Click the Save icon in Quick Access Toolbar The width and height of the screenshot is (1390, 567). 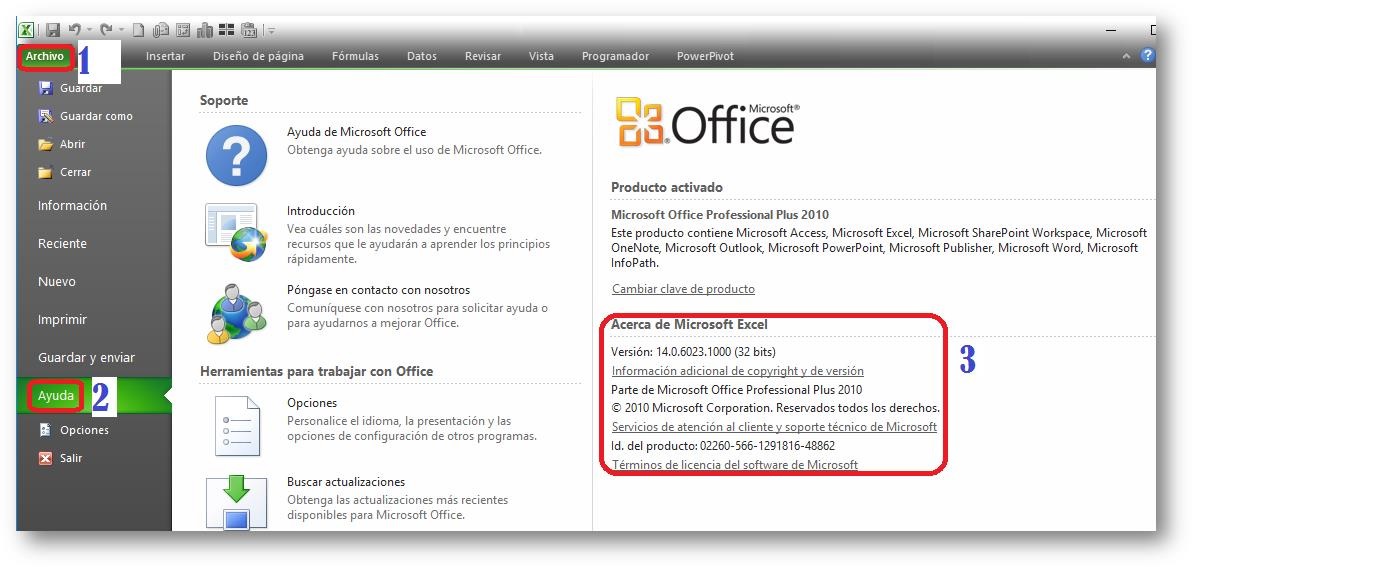coord(53,31)
